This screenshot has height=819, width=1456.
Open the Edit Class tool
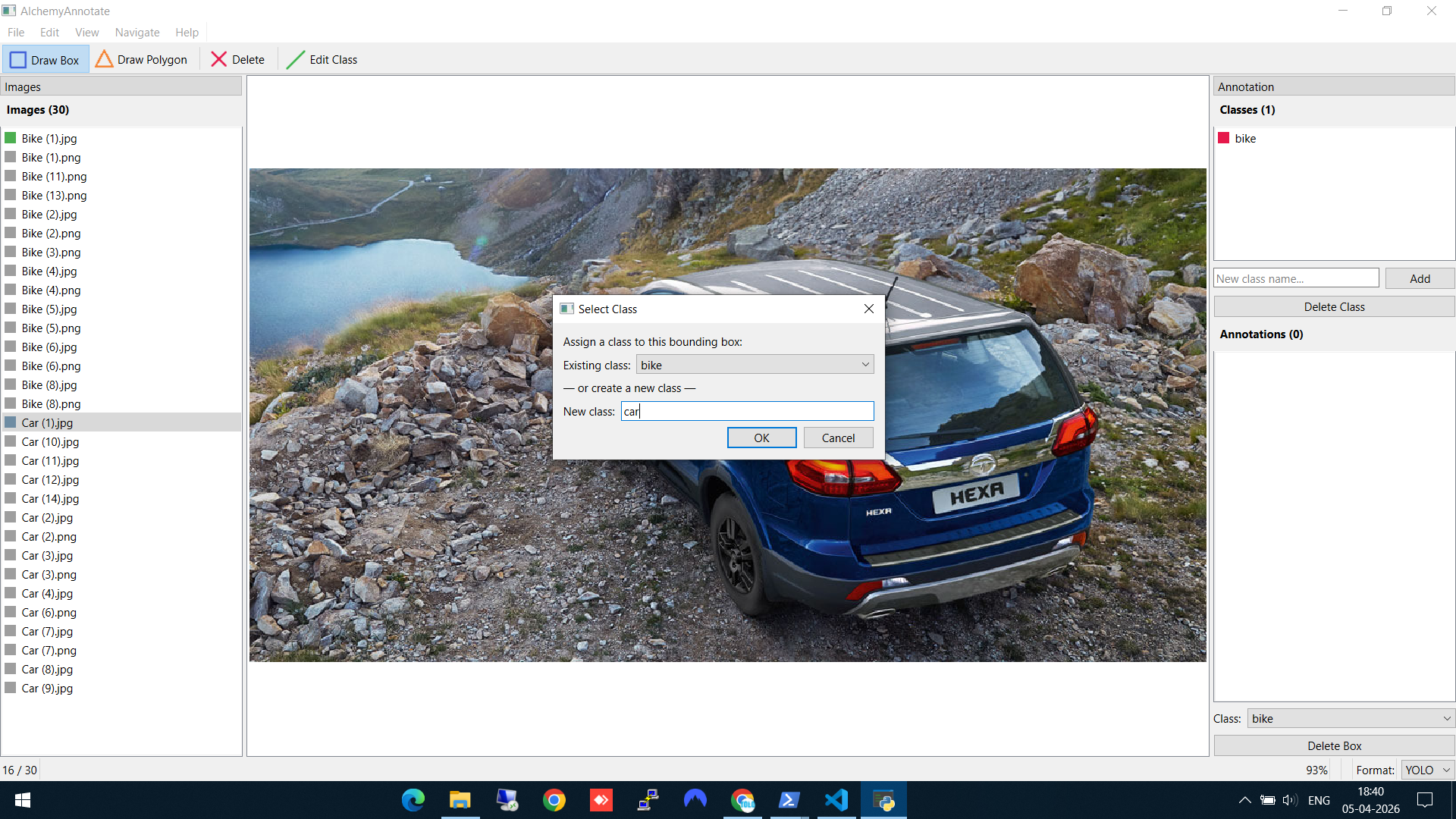pyautogui.click(x=322, y=60)
